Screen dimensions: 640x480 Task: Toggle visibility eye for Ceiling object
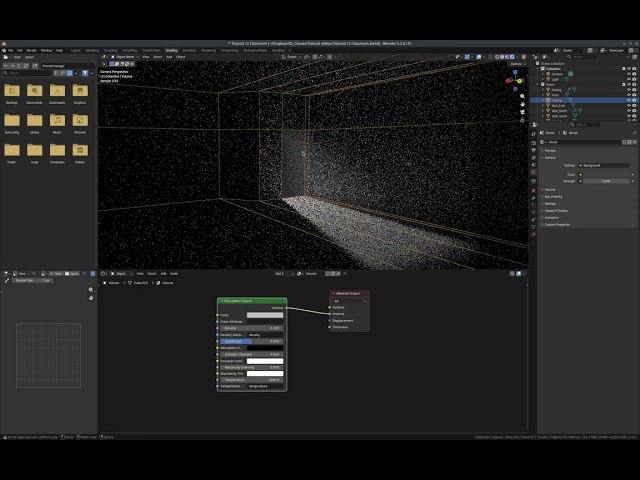coord(629,89)
